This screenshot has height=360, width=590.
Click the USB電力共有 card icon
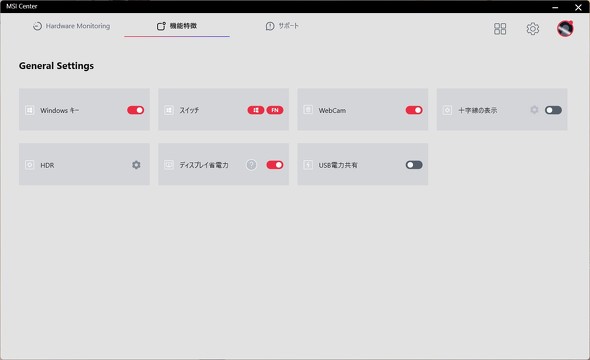click(308, 165)
